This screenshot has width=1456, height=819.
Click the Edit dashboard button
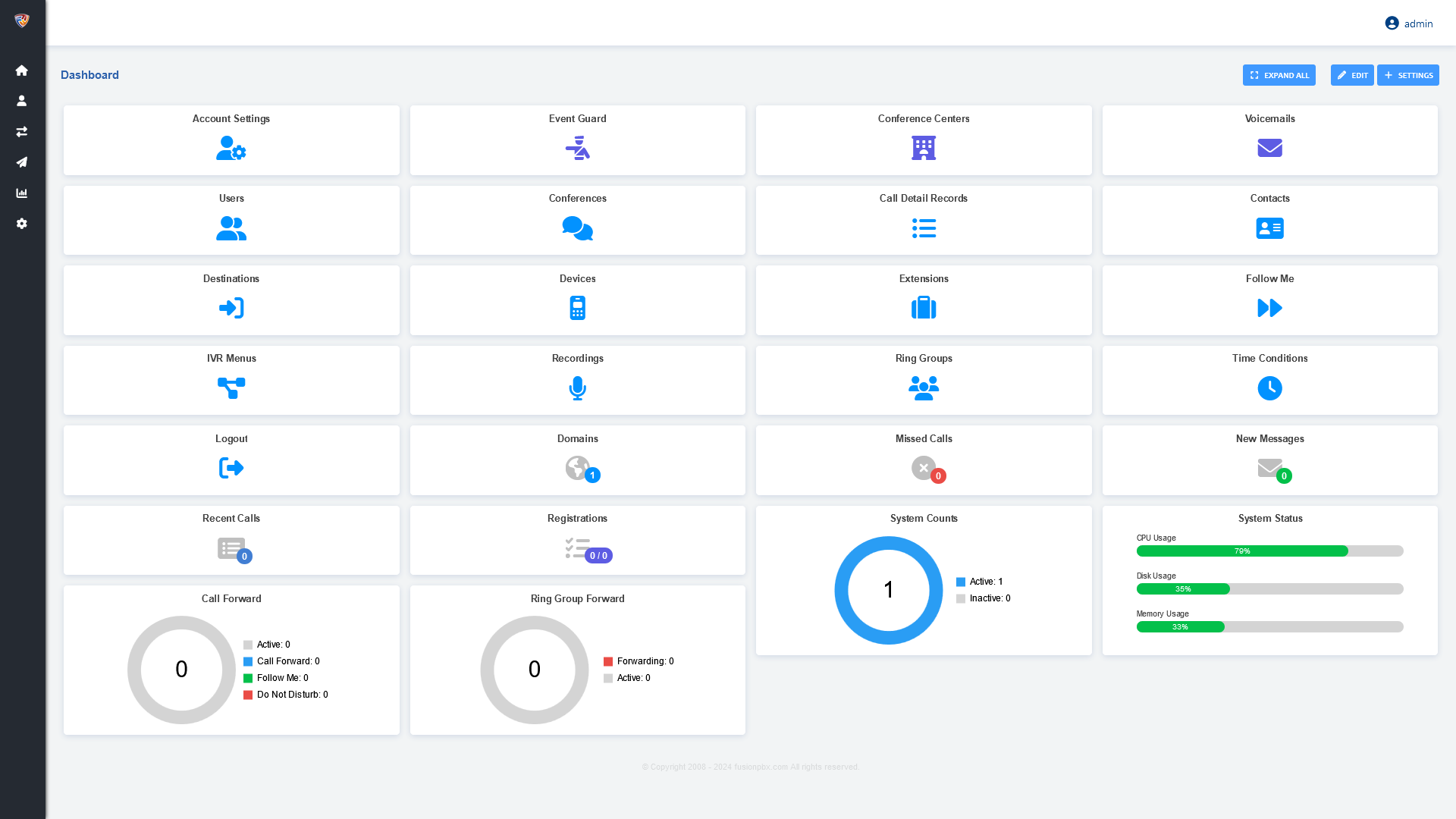1351,75
